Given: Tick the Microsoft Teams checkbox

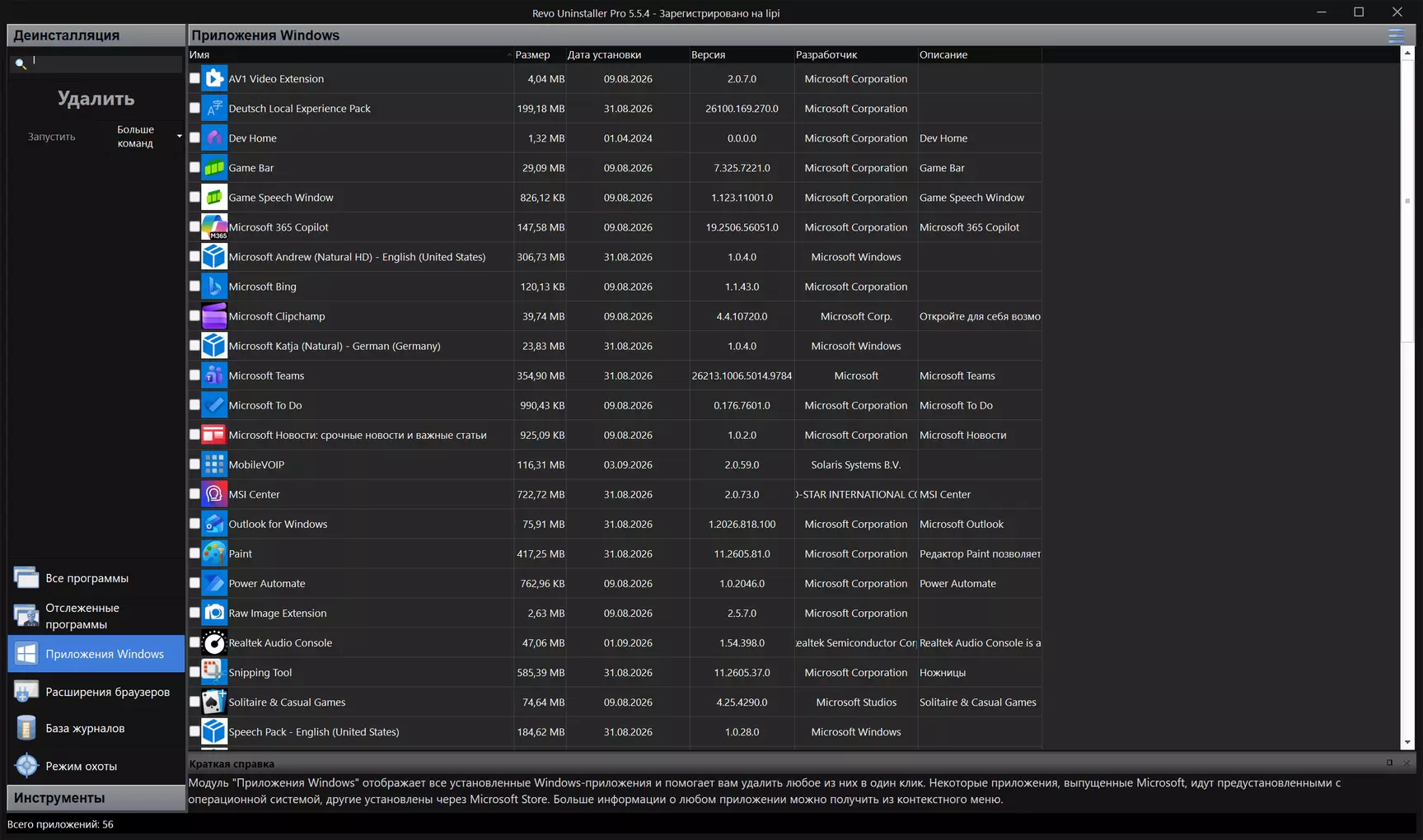Looking at the screenshot, I should [194, 375].
